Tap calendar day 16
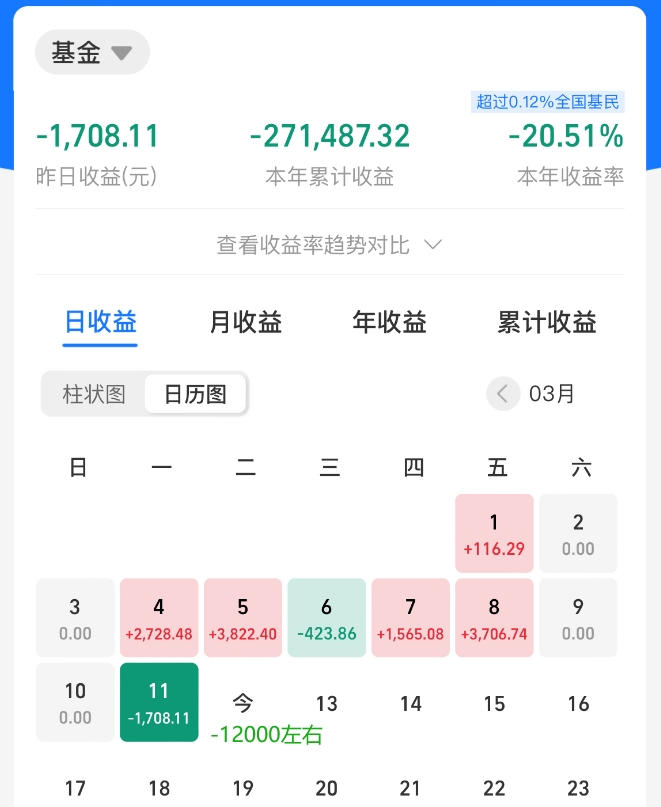 tap(578, 704)
